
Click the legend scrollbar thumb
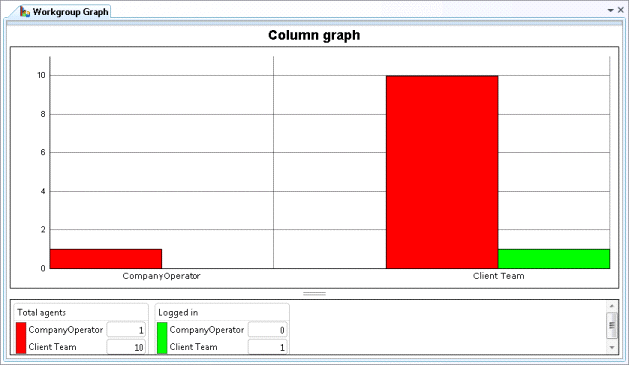pyautogui.click(x=612, y=325)
